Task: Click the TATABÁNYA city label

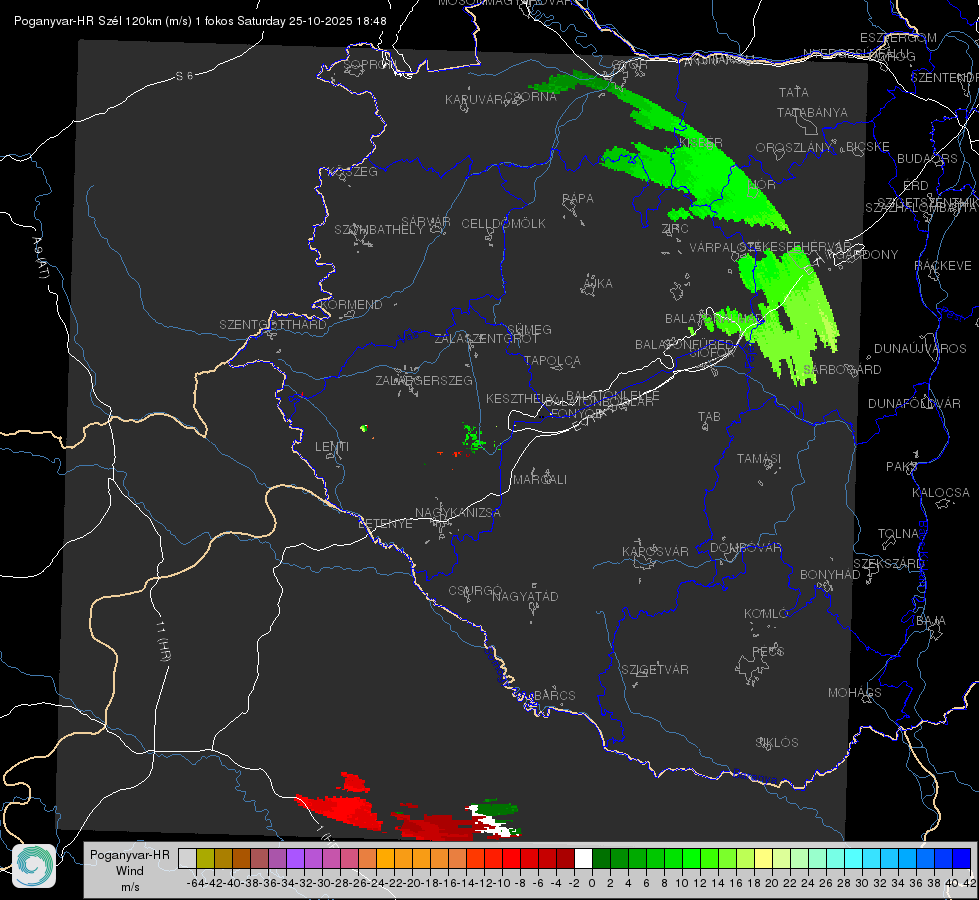Action: [812, 113]
